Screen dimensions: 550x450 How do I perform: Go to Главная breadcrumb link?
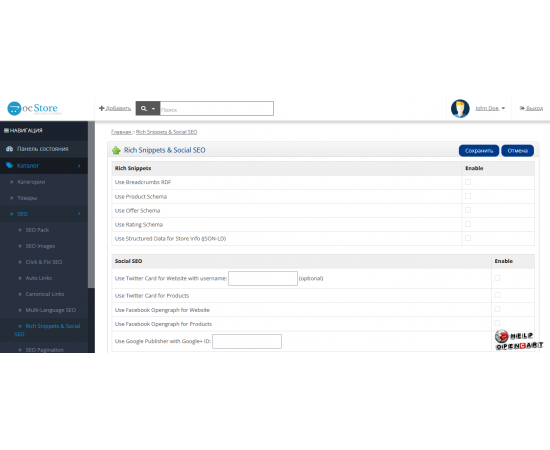[x=121, y=132]
